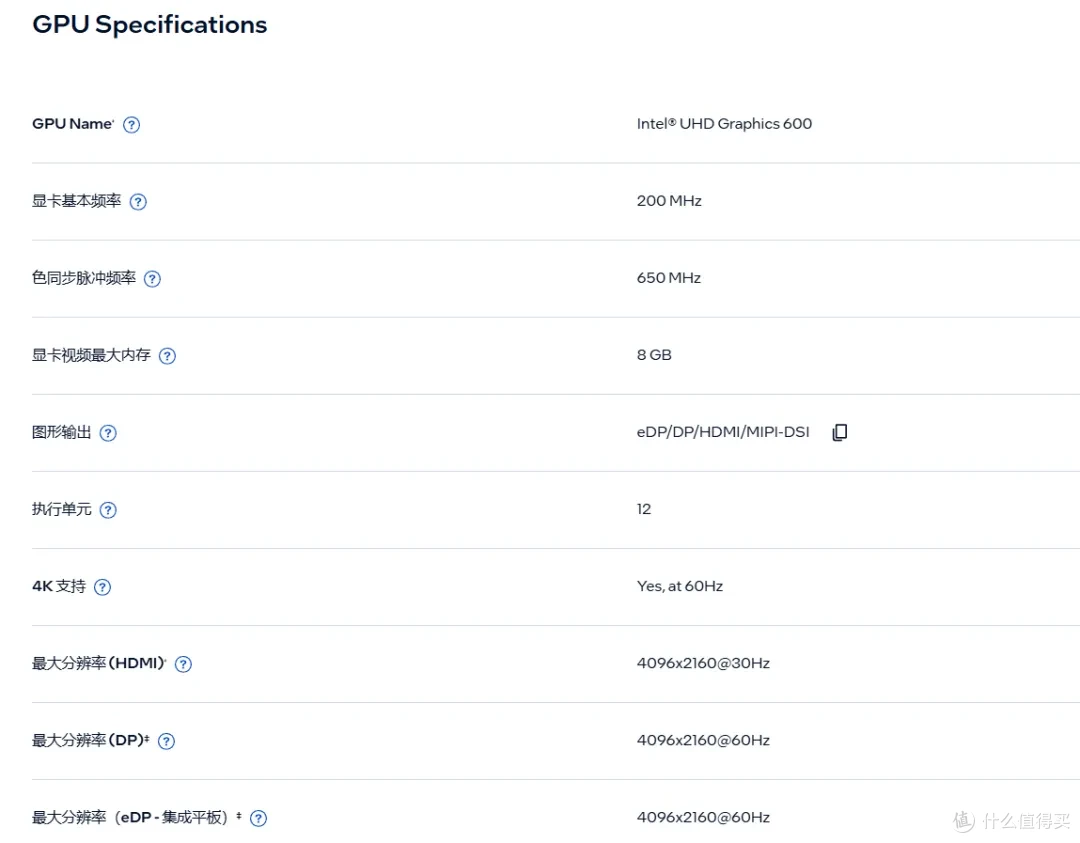Open help tooltip for 显卡视频最大内存
The height and width of the screenshot is (843, 1080).
point(167,356)
